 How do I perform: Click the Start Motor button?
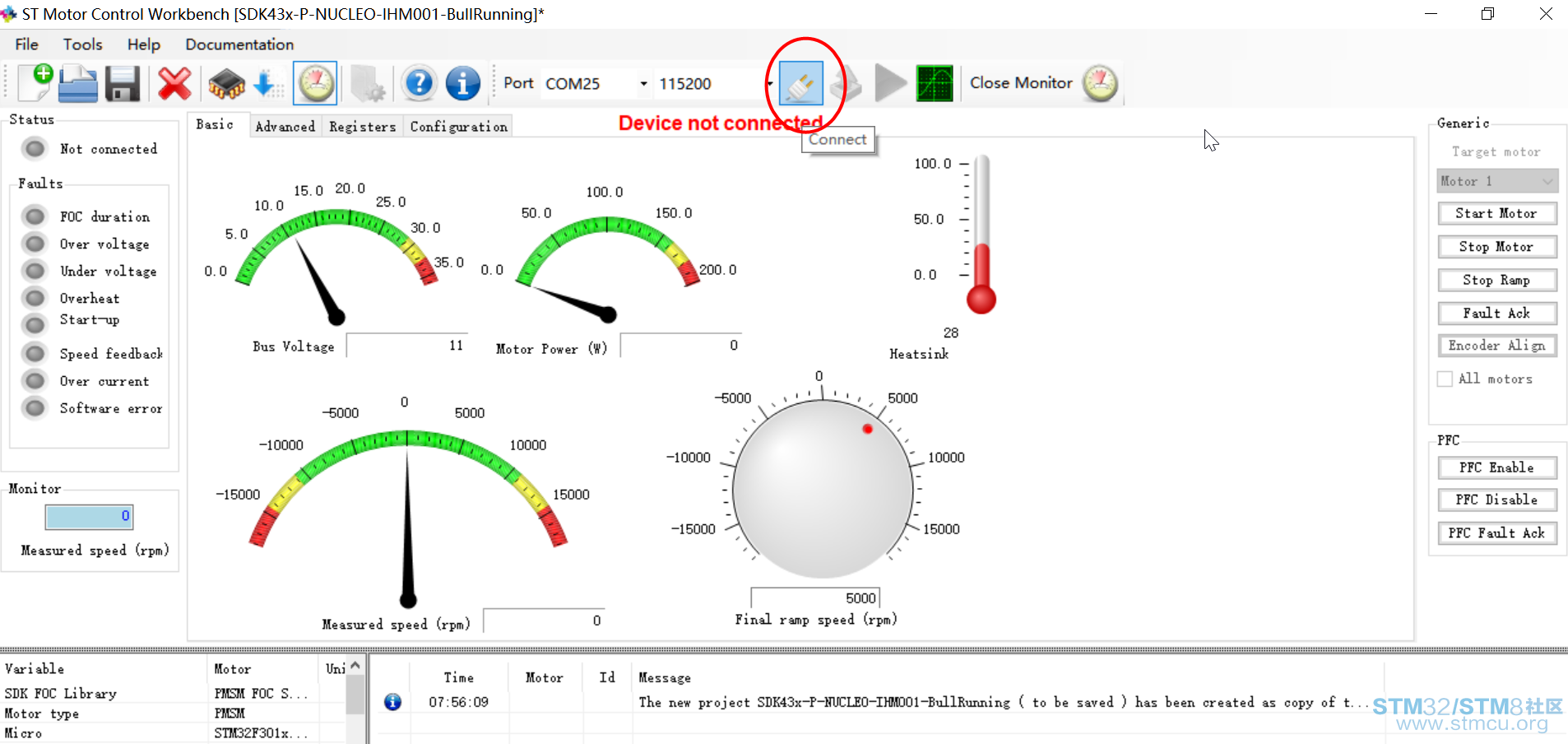click(1497, 213)
